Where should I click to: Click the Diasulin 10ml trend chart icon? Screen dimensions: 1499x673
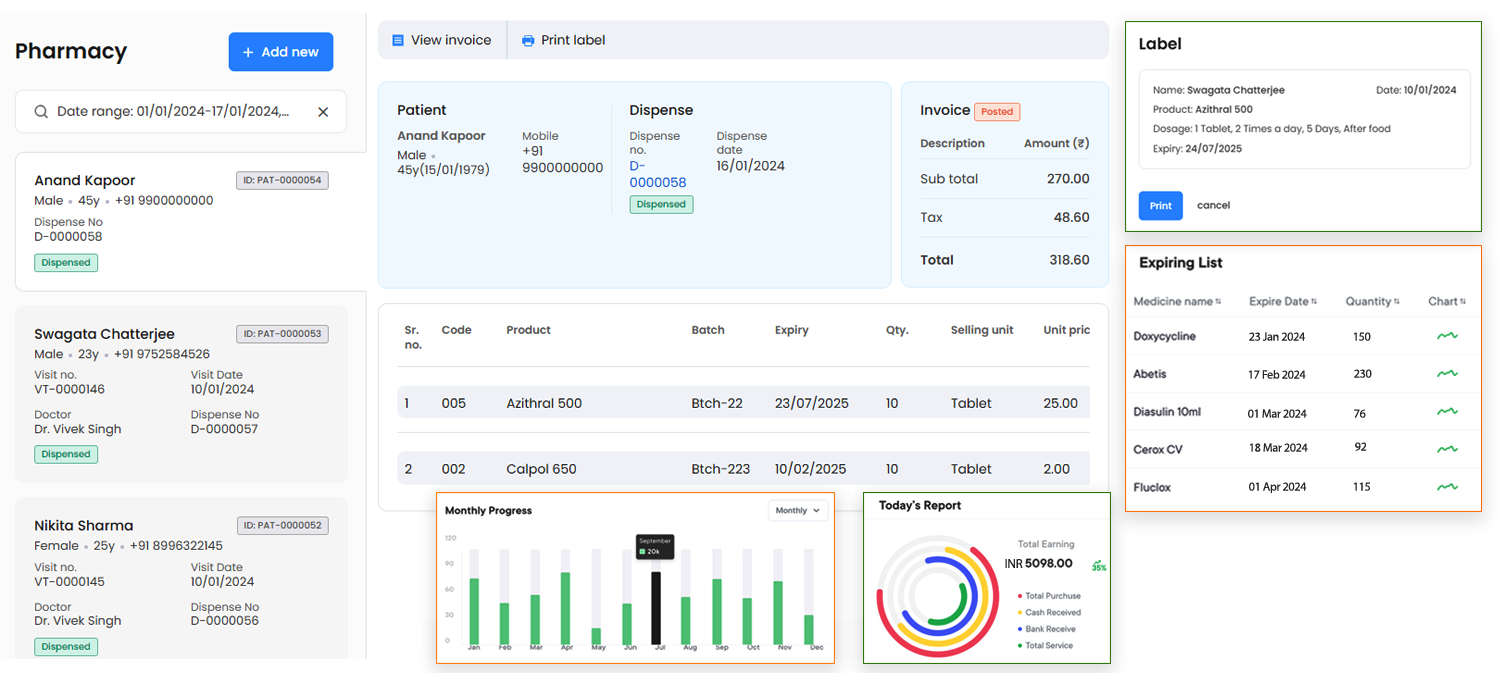(x=1446, y=412)
